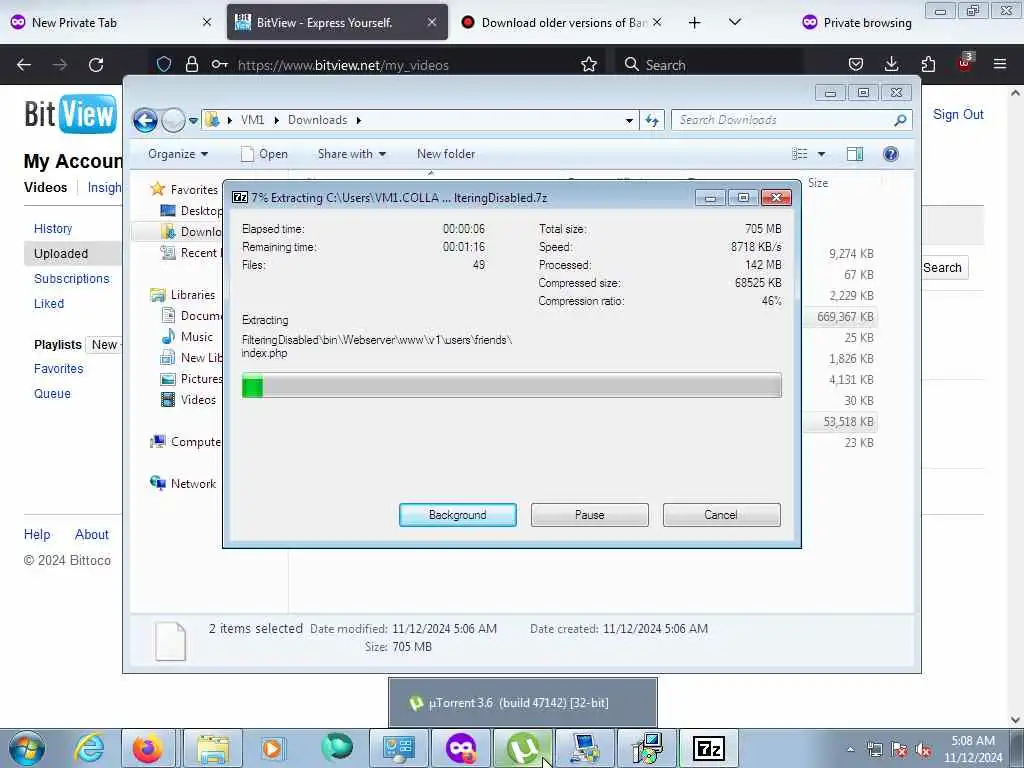Select the file sized 669,367 KB

[845, 317]
